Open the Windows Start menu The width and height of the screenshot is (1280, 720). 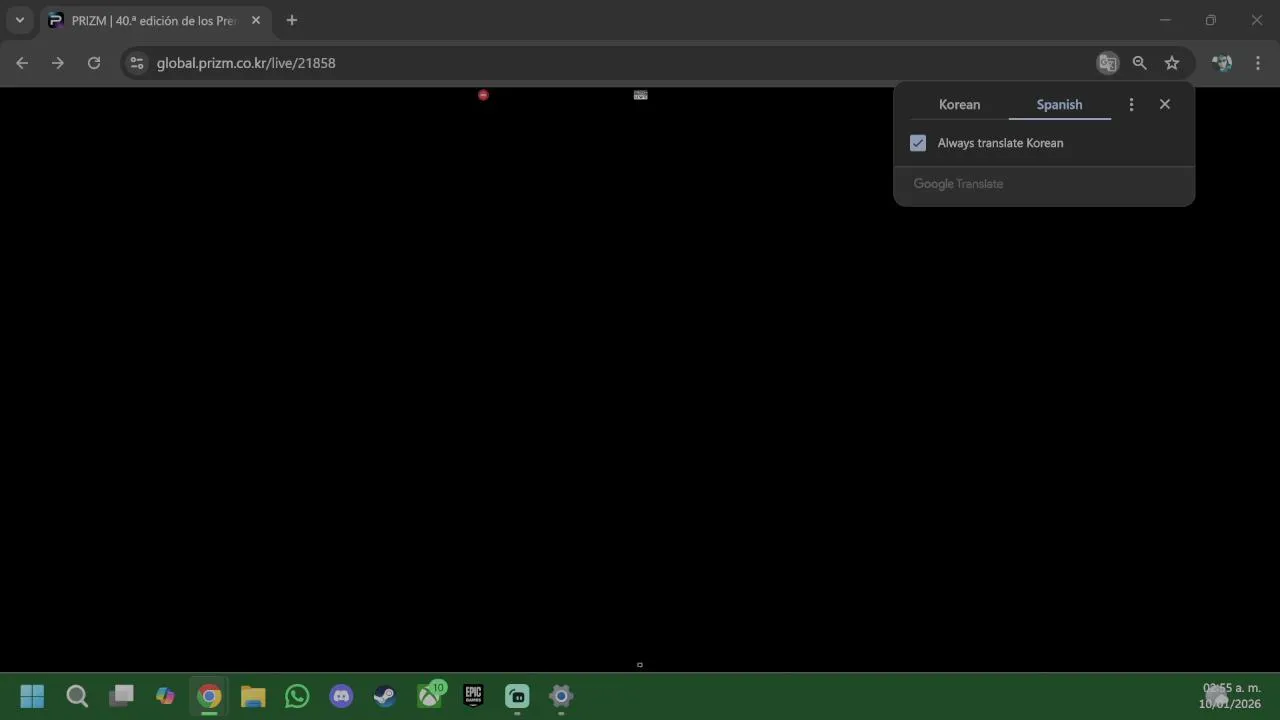tap(32, 696)
